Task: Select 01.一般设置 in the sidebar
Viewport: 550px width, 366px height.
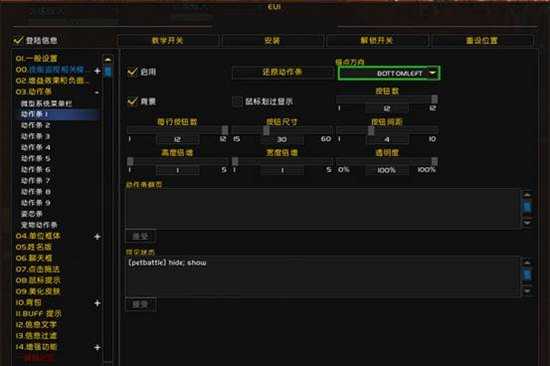Action: pyautogui.click(x=37, y=59)
